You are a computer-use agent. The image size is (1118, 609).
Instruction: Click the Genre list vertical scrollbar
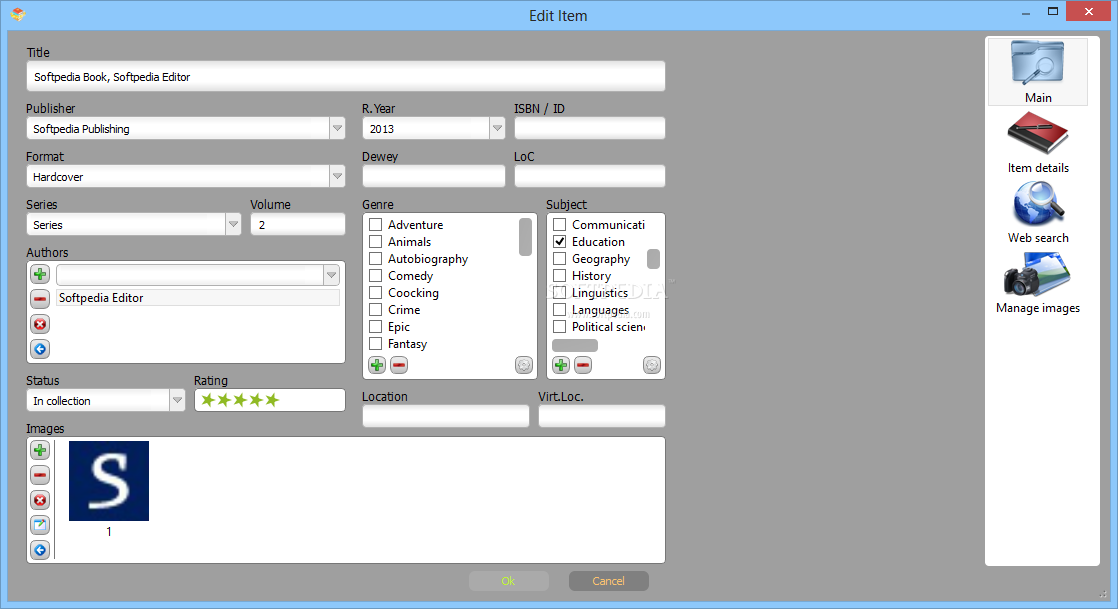(x=525, y=237)
